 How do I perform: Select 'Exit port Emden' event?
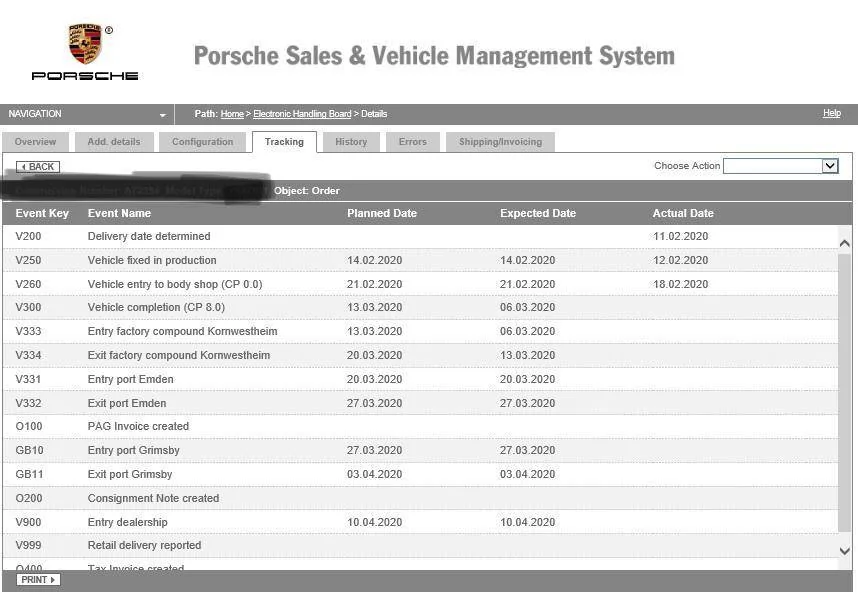coord(127,403)
